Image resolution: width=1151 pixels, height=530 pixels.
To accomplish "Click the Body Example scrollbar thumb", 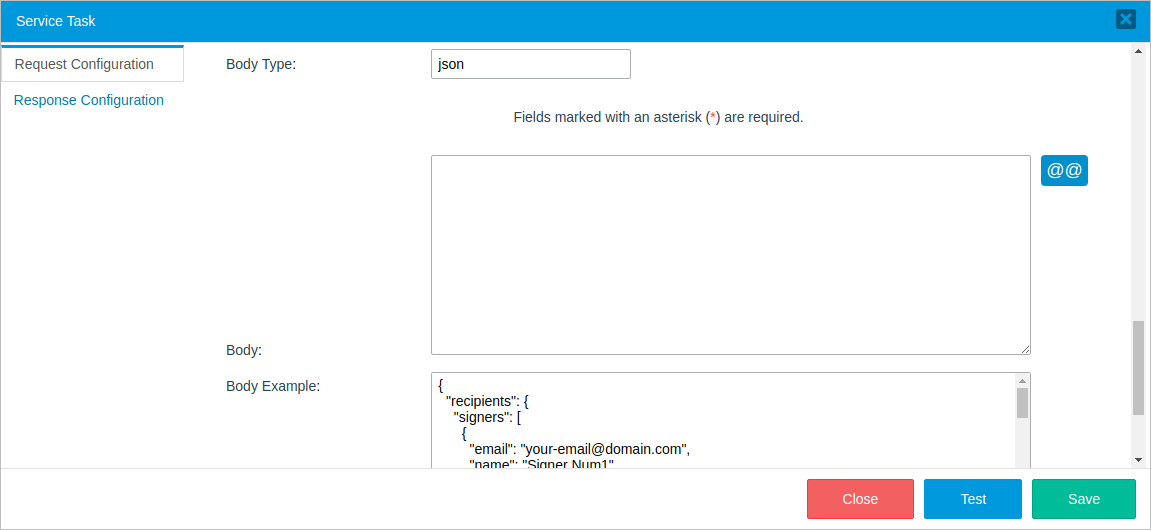I will click(x=1022, y=403).
